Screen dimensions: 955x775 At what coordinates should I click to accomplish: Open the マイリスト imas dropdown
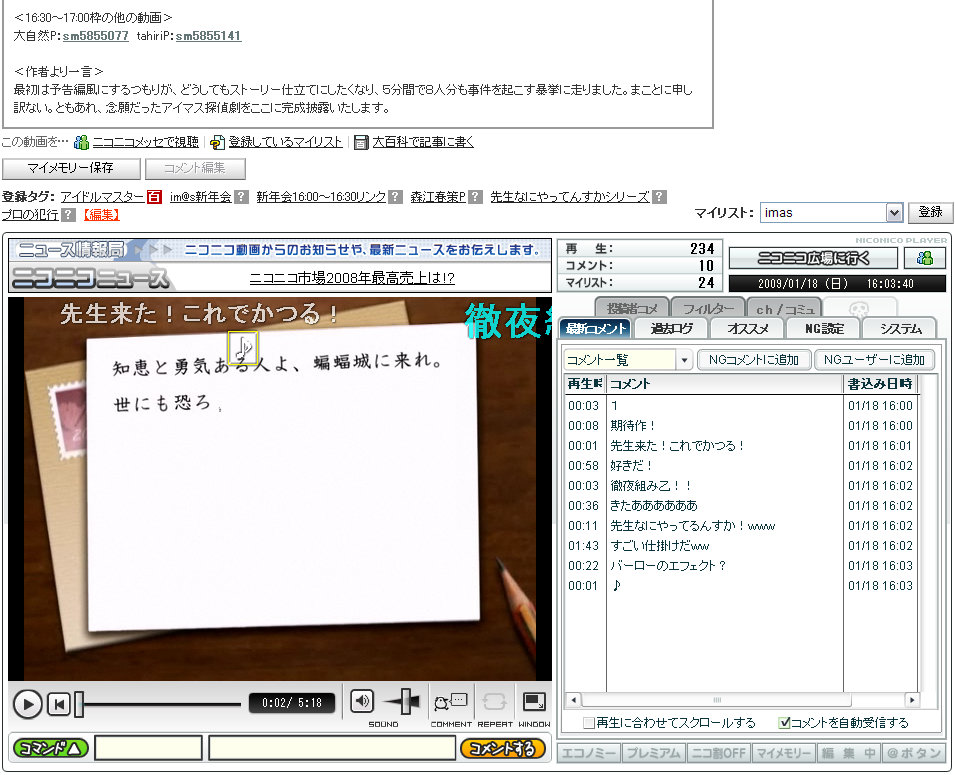(893, 213)
